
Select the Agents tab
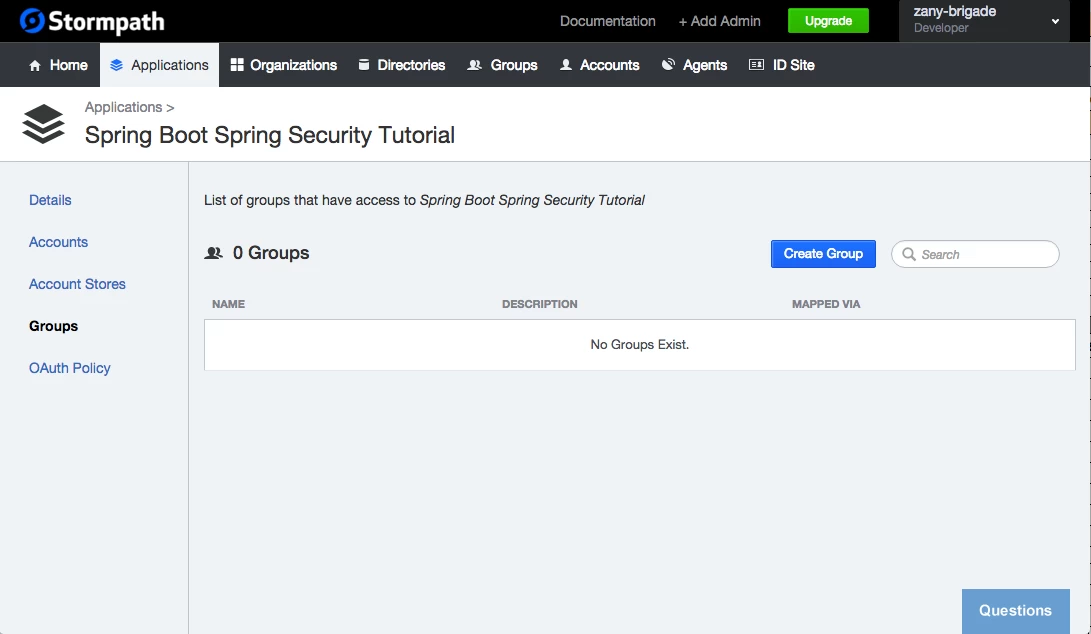coord(694,65)
